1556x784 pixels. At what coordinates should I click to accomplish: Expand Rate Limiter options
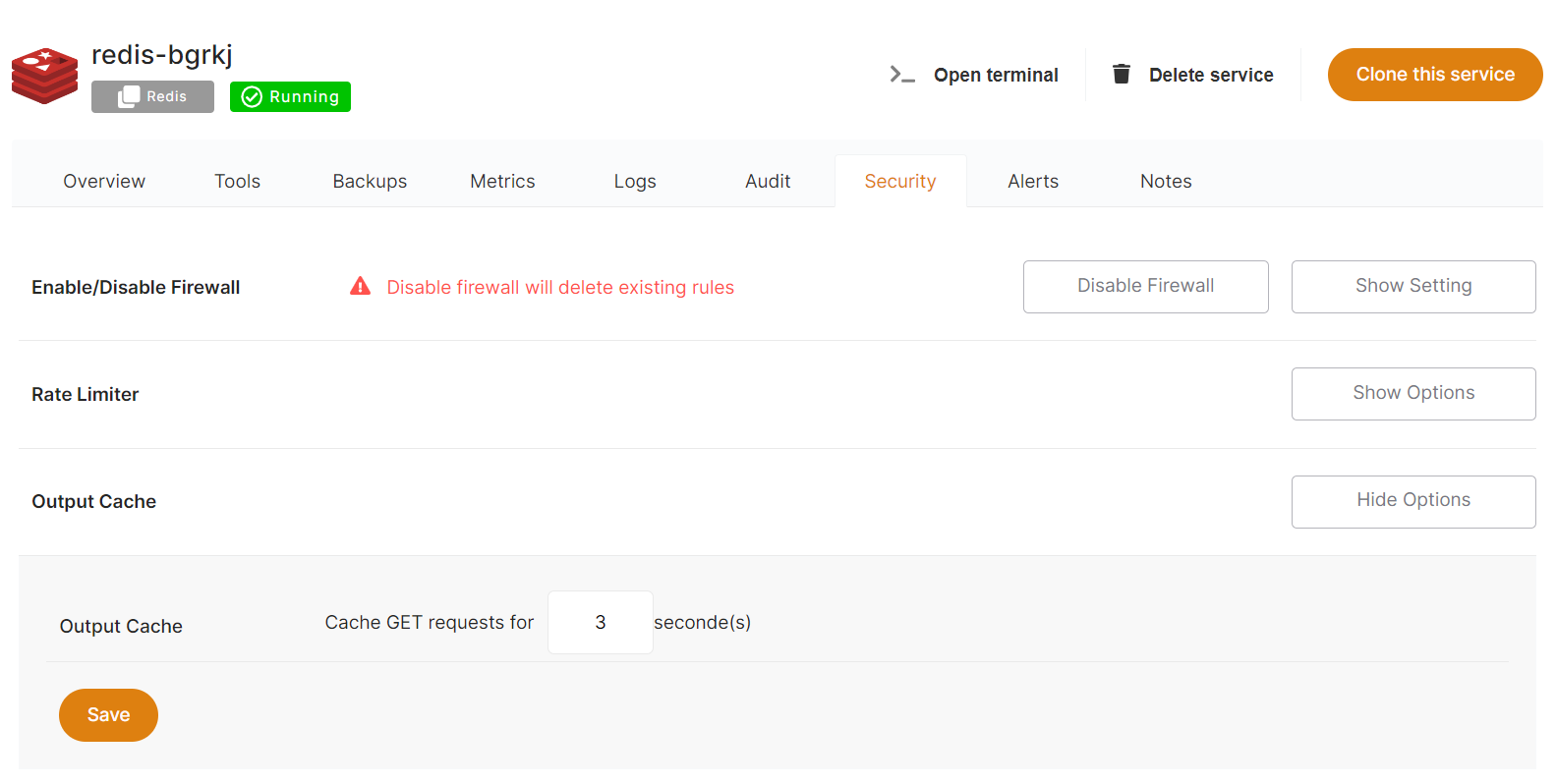(x=1412, y=393)
